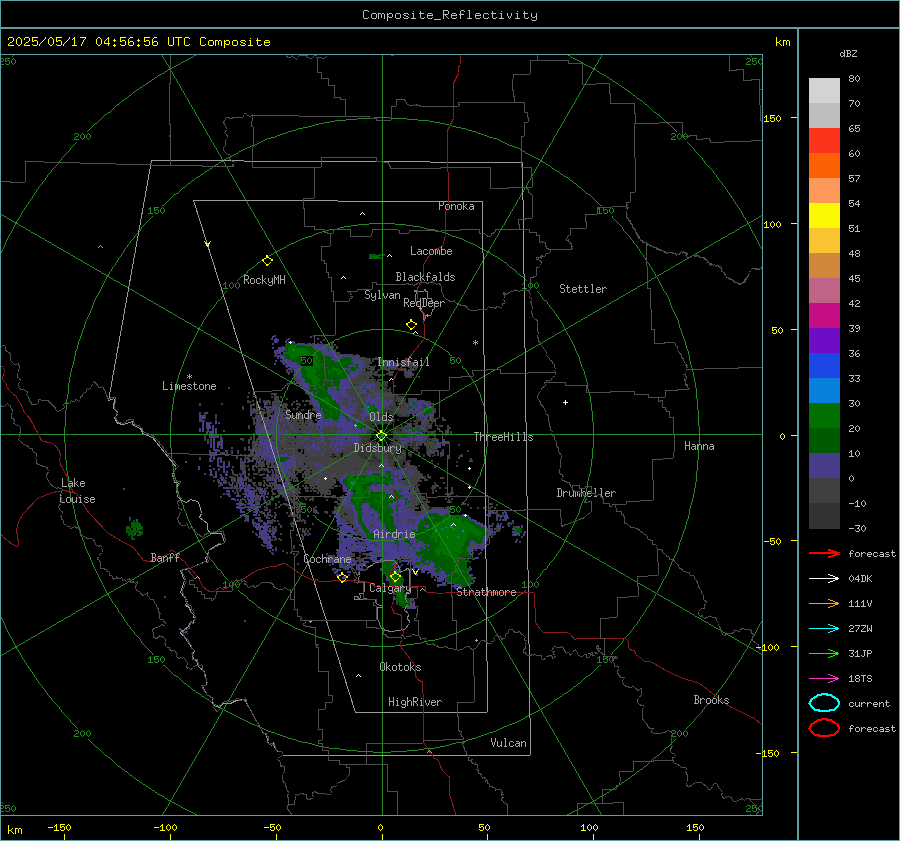Screen dimensions: 900x841
Task: Click the green 31JP arrow legend icon
Action: pyautogui.click(x=824, y=653)
